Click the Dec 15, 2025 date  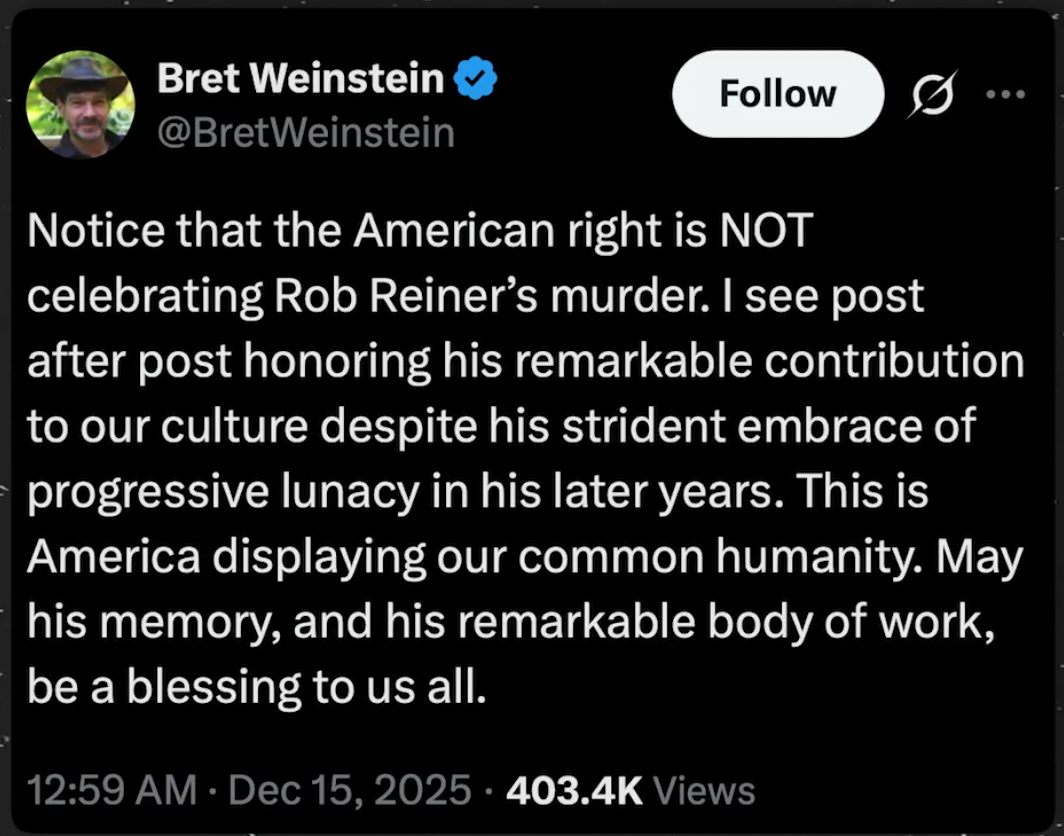[x=349, y=790]
